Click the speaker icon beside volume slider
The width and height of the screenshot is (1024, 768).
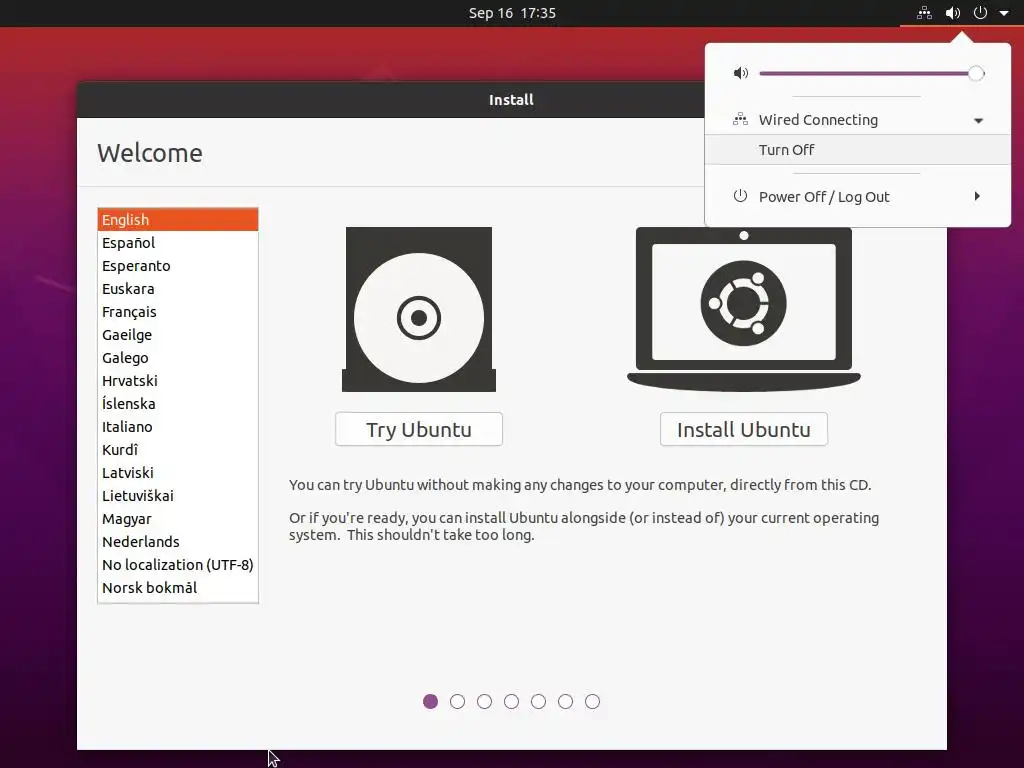741,73
